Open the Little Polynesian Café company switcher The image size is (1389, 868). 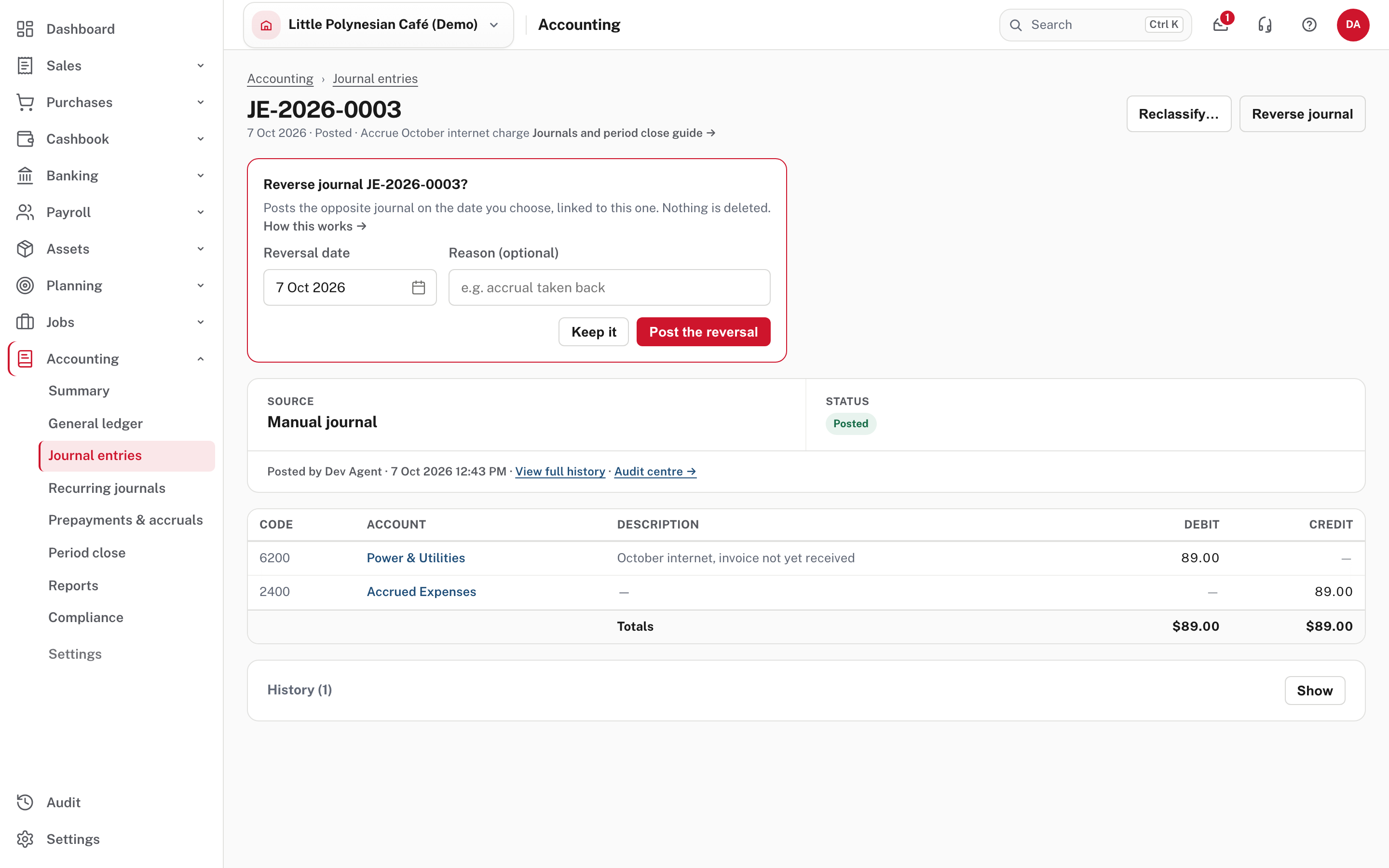coord(378,25)
